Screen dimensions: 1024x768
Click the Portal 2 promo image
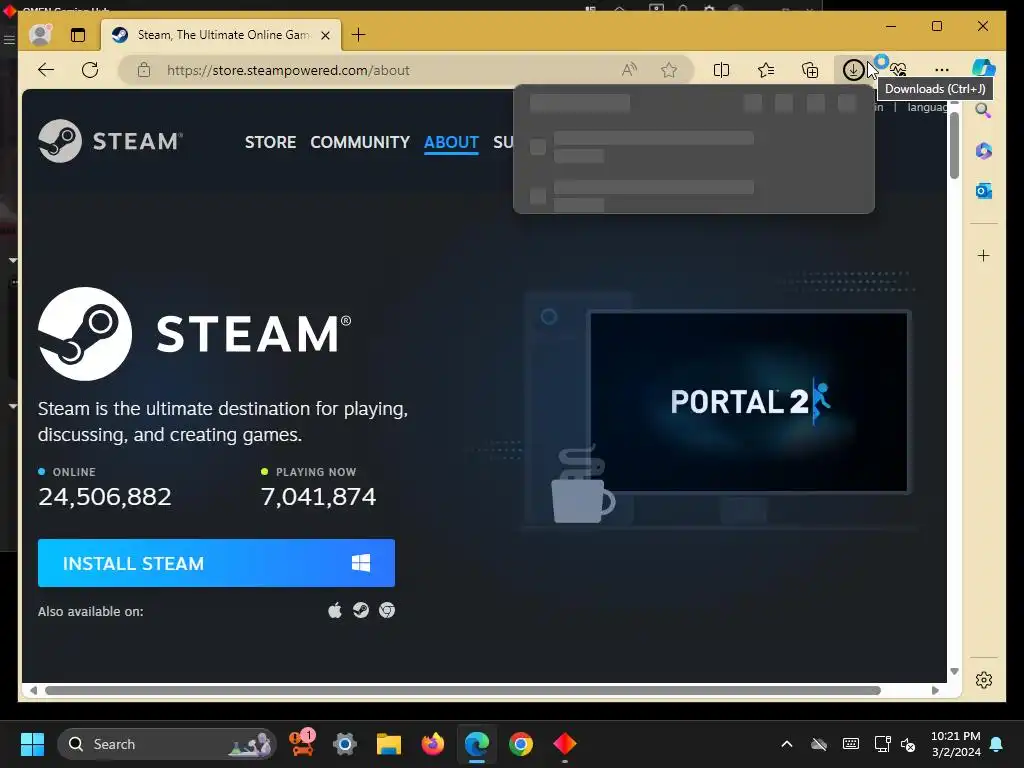[749, 402]
